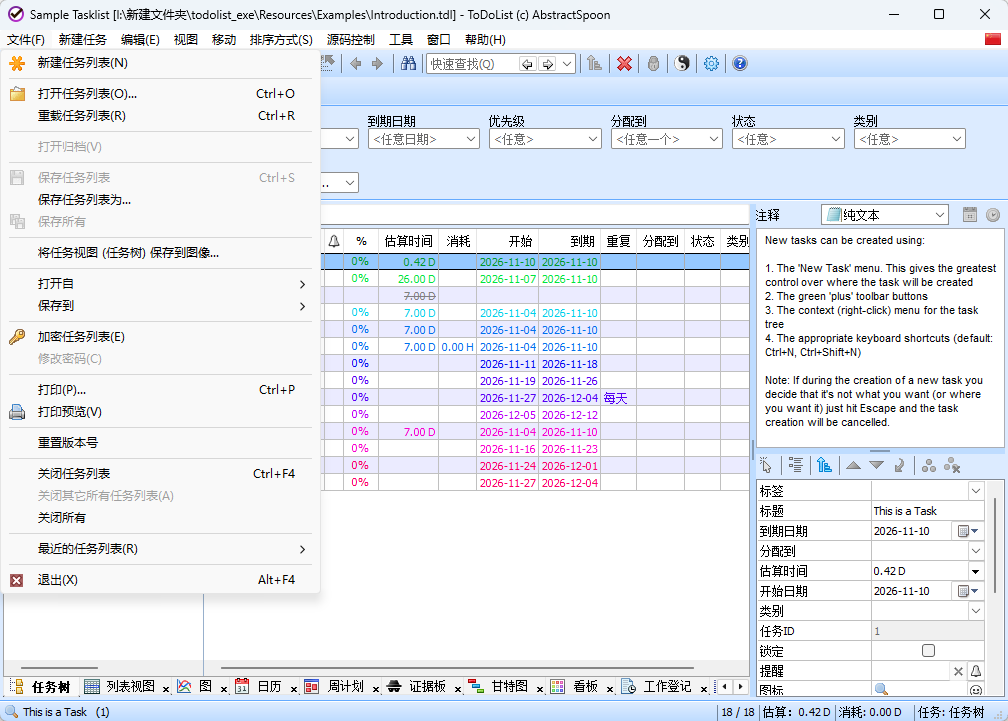Click the lock icon in the toolbar
This screenshot has height=721, width=1008.
tap(653, 63)
